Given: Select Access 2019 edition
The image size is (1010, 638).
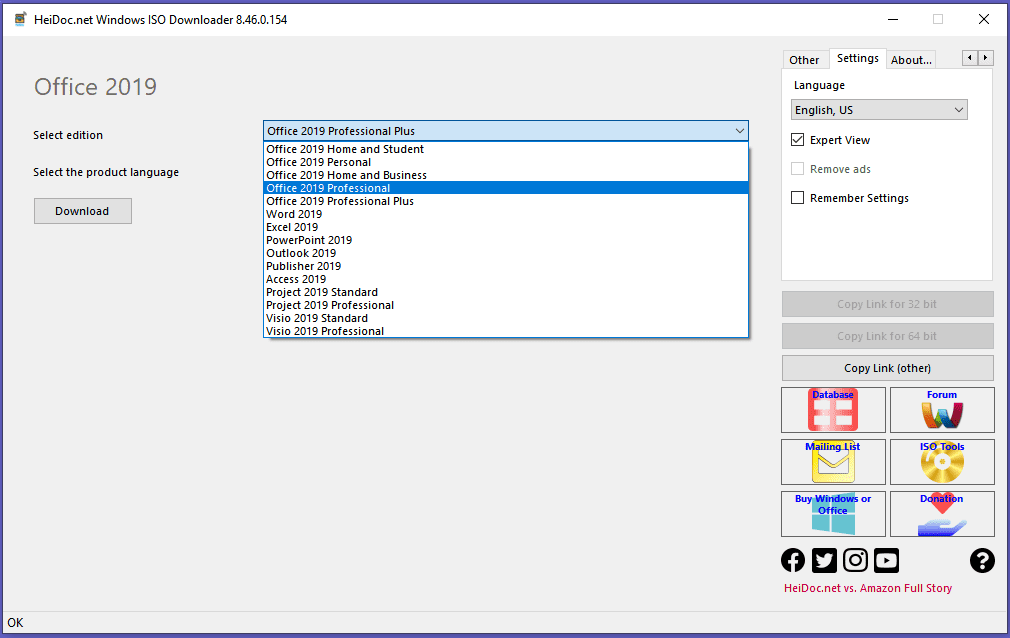Looking at the screenshot, I should point(506,279).
